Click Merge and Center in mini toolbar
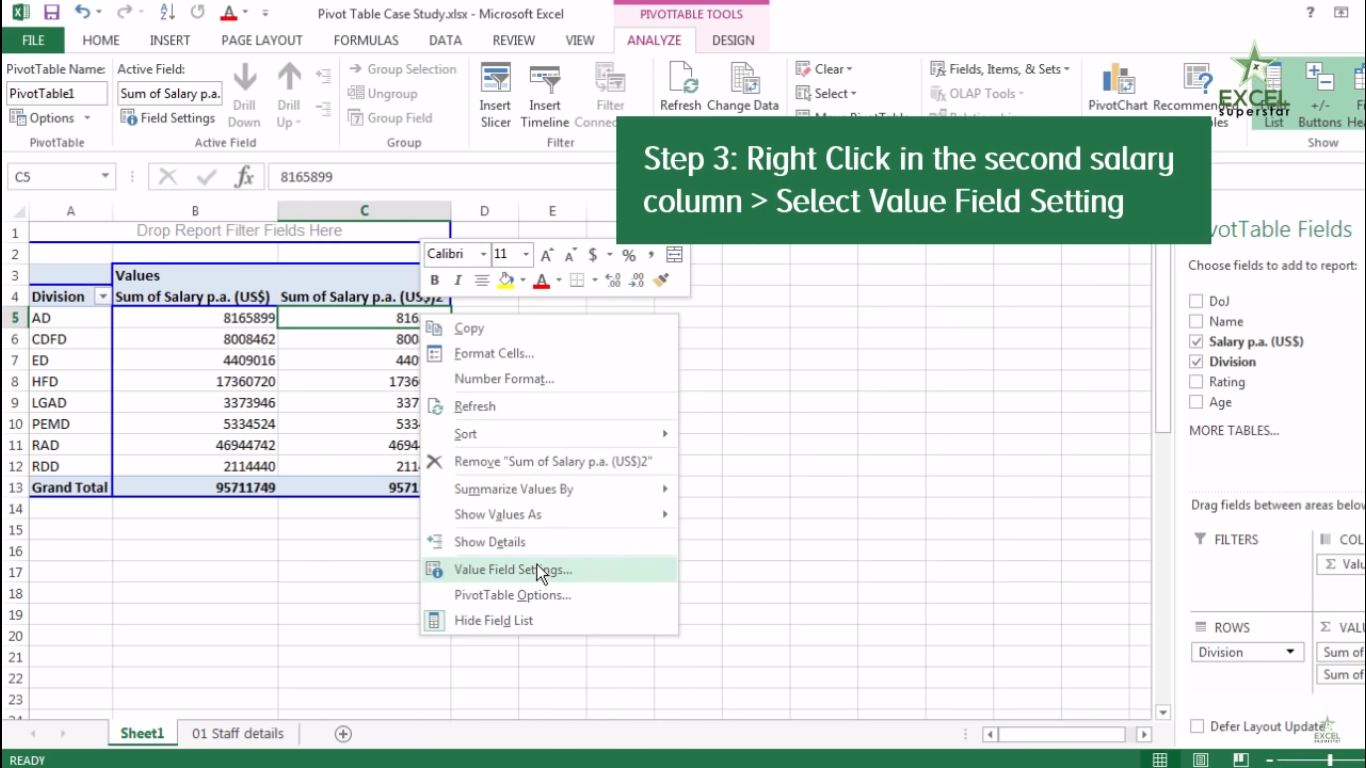The width and height of the screenshot is (1366, 768). click(675, 255)
